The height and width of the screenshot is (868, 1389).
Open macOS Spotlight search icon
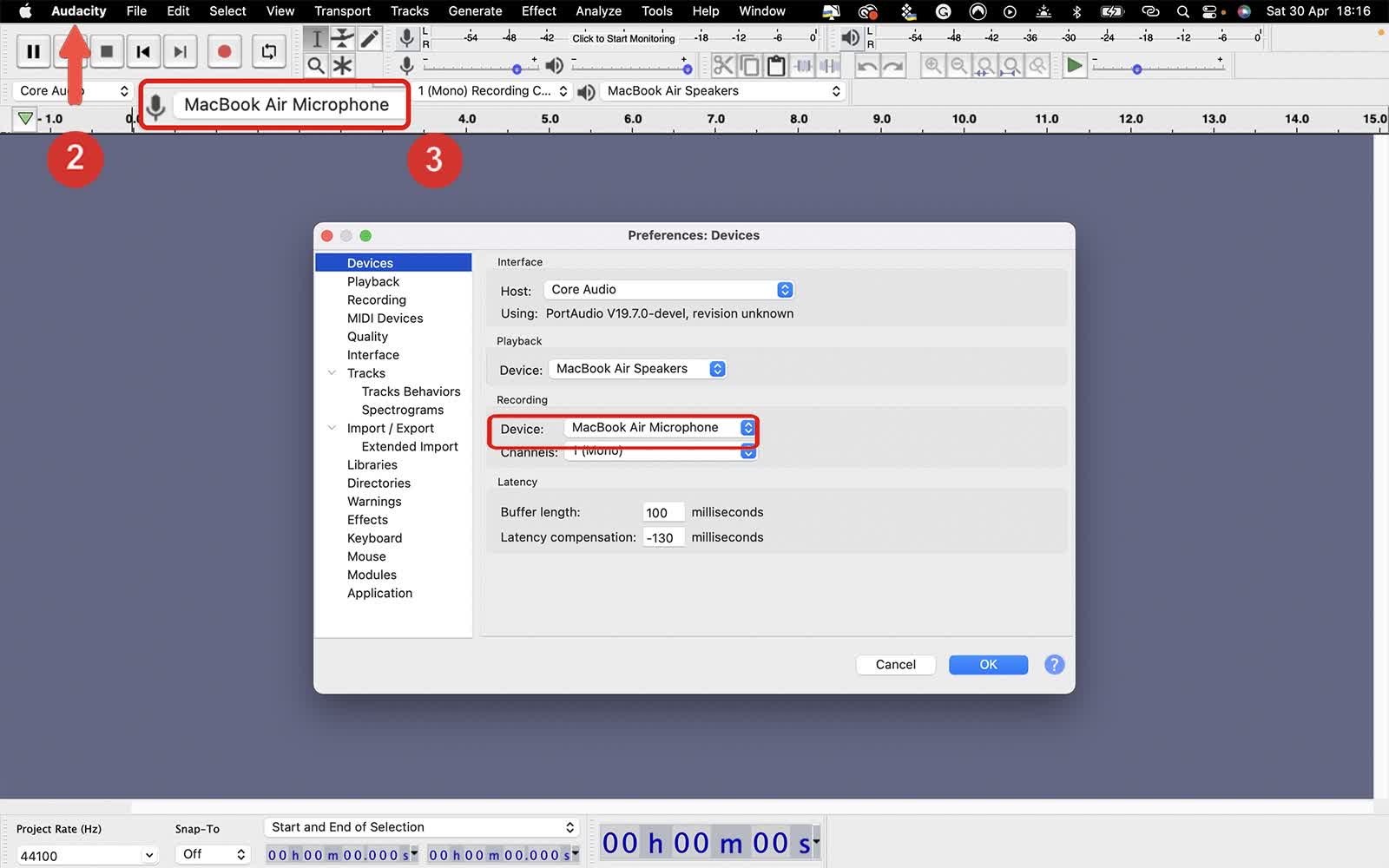[x=1182, y=11]
